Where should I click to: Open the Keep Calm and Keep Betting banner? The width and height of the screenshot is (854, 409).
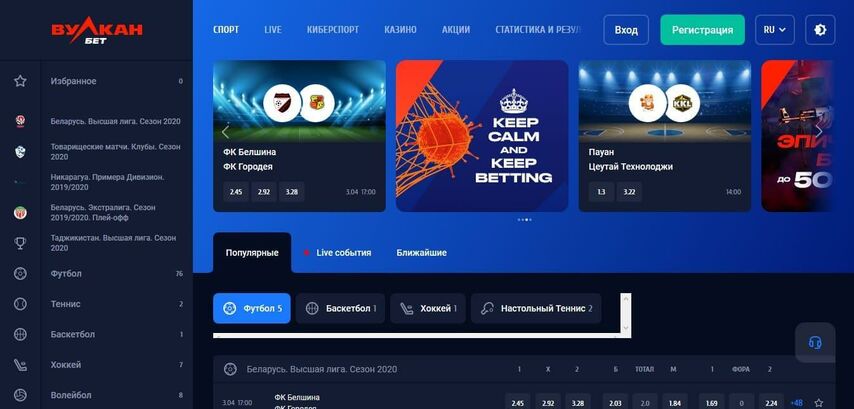click(482, 136)
